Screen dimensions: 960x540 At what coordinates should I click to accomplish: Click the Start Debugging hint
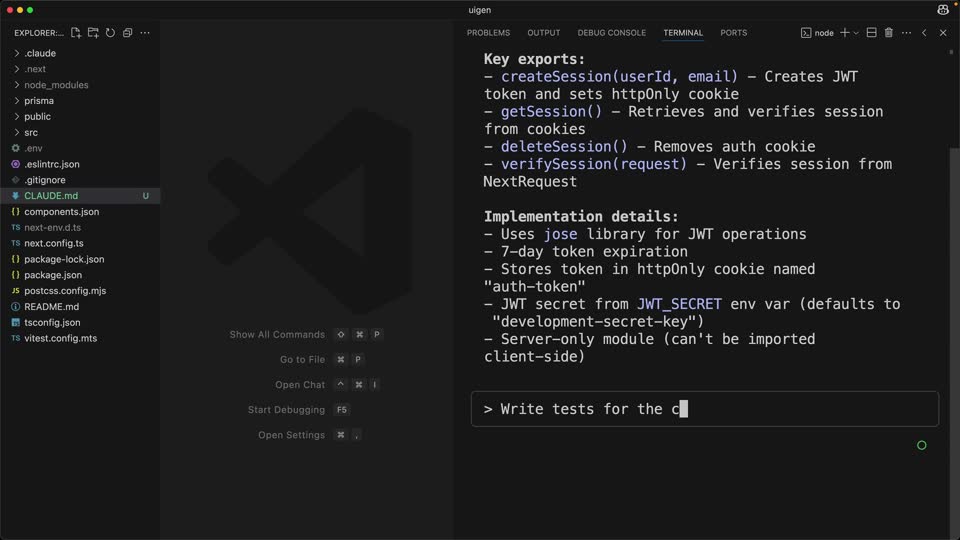point(299,410)
